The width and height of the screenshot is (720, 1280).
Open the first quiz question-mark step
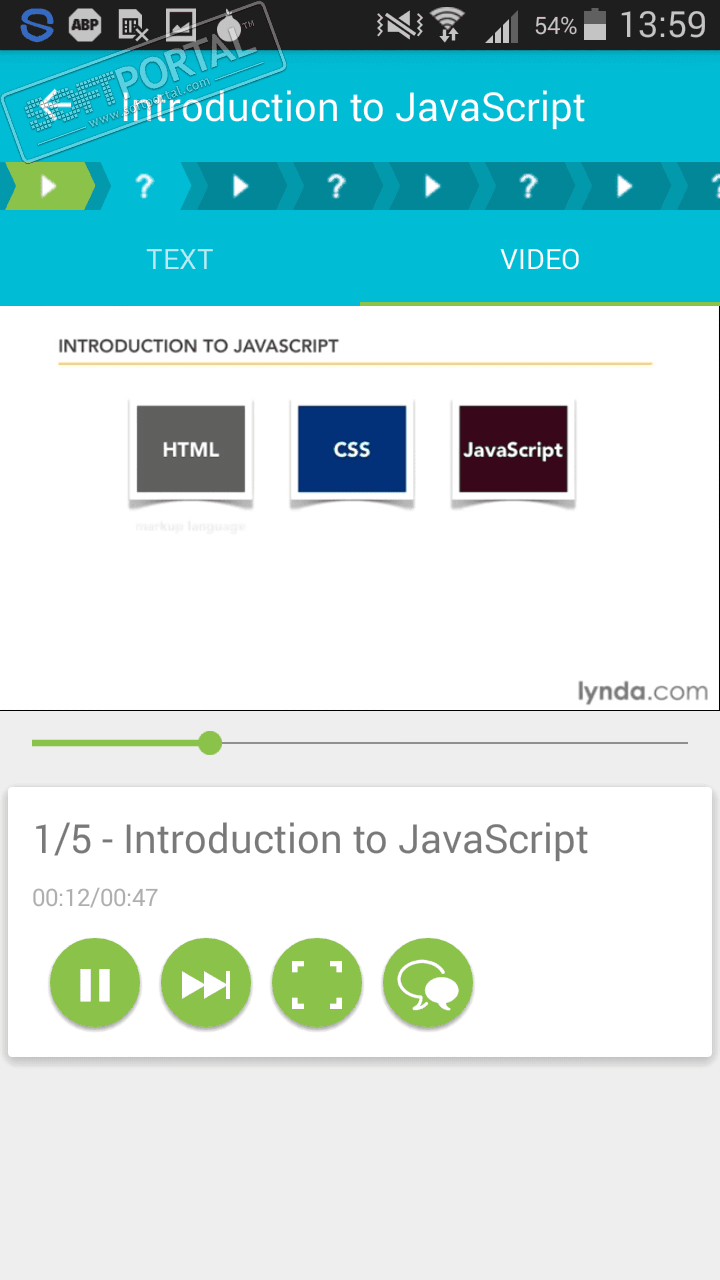tap(144, 186)
